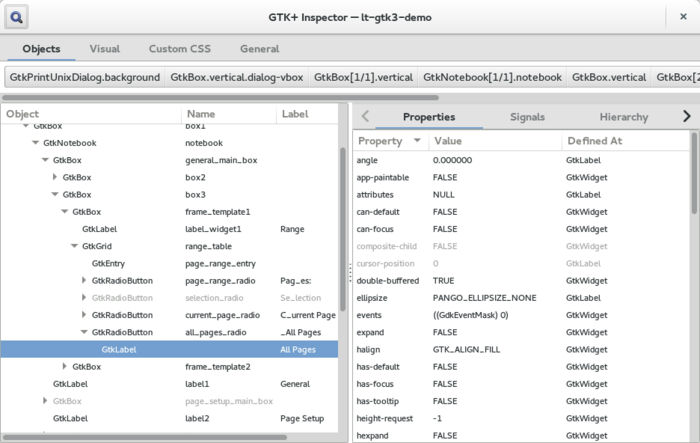The image size is (700, 443).
Task: Open the Custom CSS tab
Action: pyautogui.click(x=180, y=49)
